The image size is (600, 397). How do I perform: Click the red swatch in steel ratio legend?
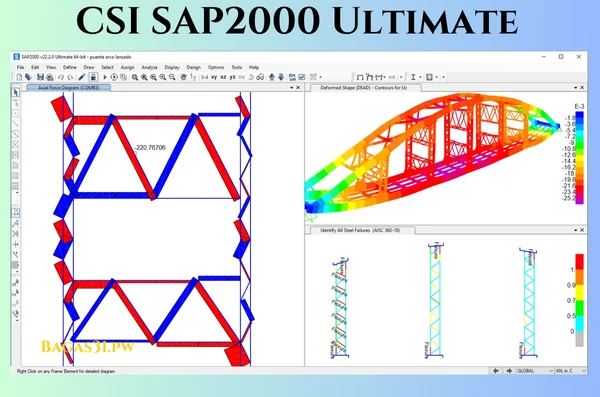[x=580, y=261]
